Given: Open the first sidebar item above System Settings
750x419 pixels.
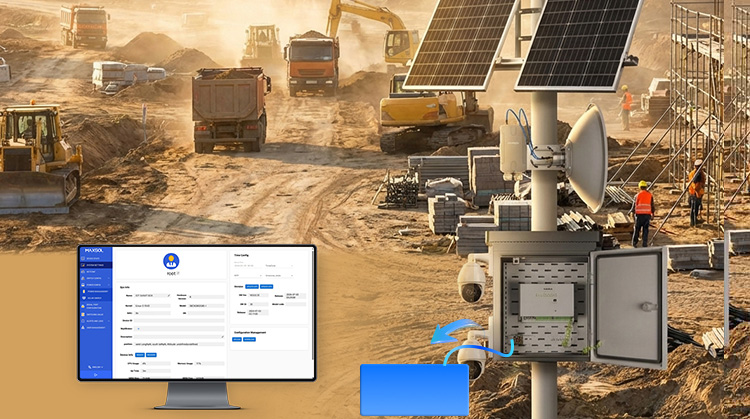Looking at the screenshot, I should click(96, 258).
